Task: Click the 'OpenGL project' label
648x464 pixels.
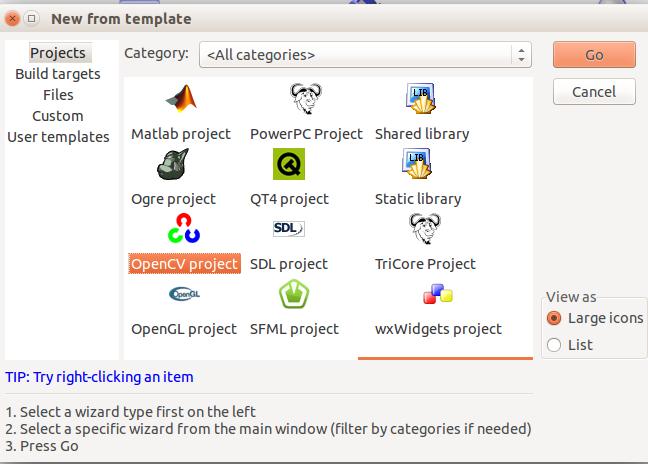Action: click(184, 329)
